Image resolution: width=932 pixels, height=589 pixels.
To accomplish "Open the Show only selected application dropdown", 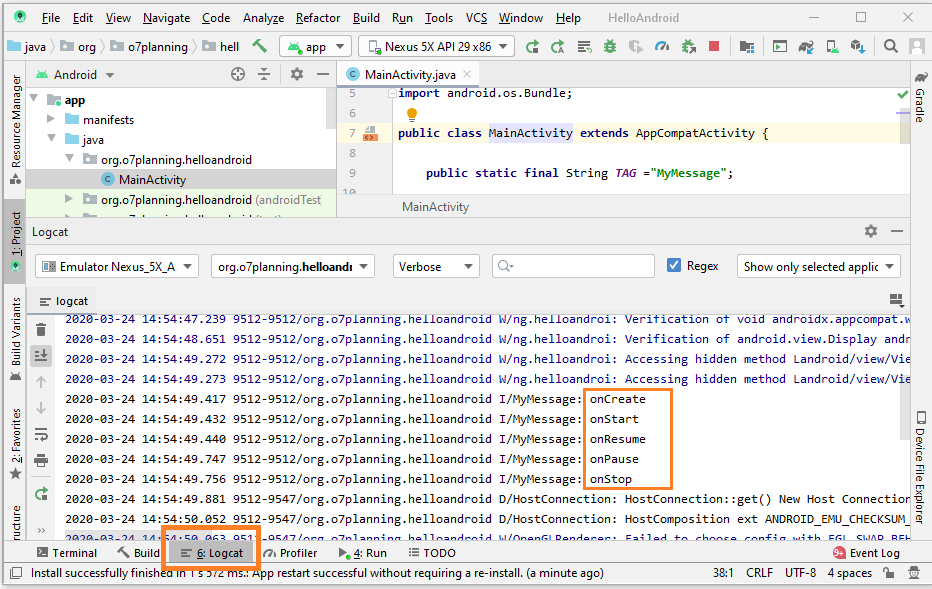I will tap(818, 266).
